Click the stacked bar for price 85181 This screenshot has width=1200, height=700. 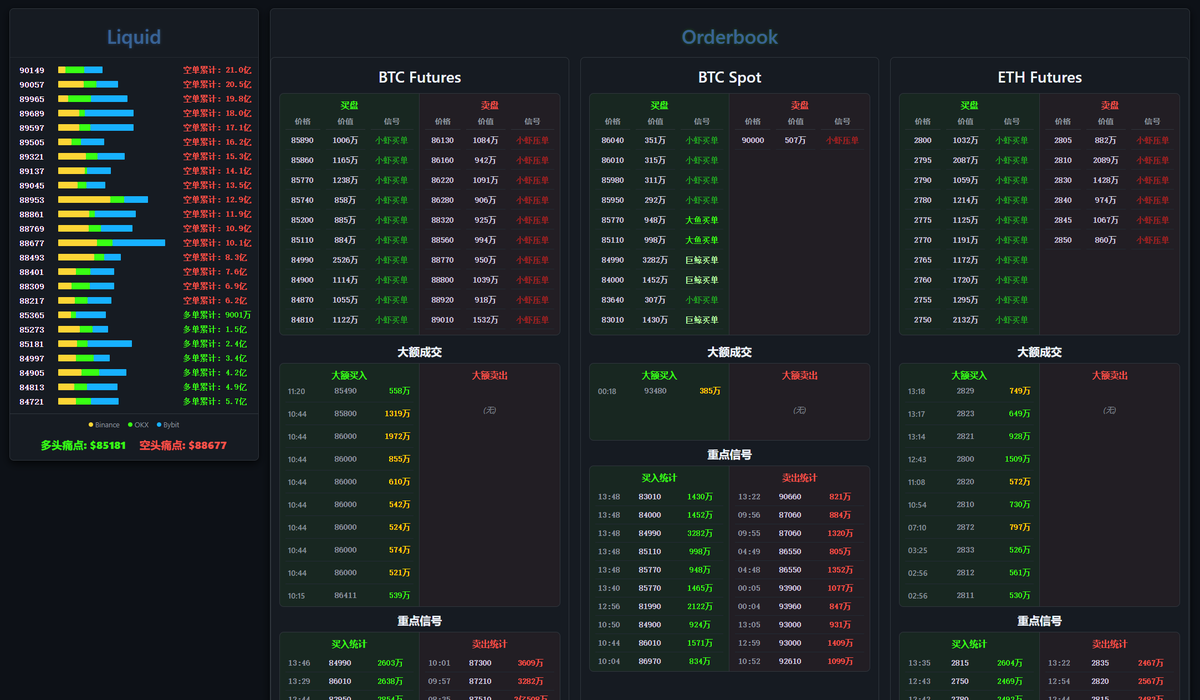tap(95, 344)
